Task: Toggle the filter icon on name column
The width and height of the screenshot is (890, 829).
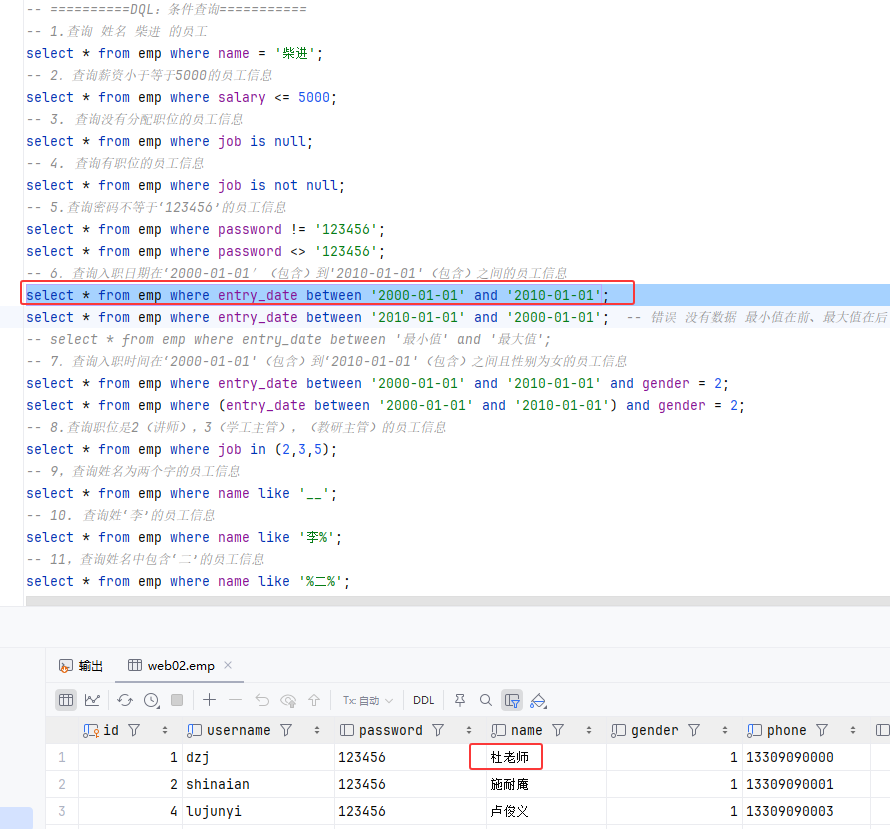Action: pyautogui.click(x=558, y=731)
